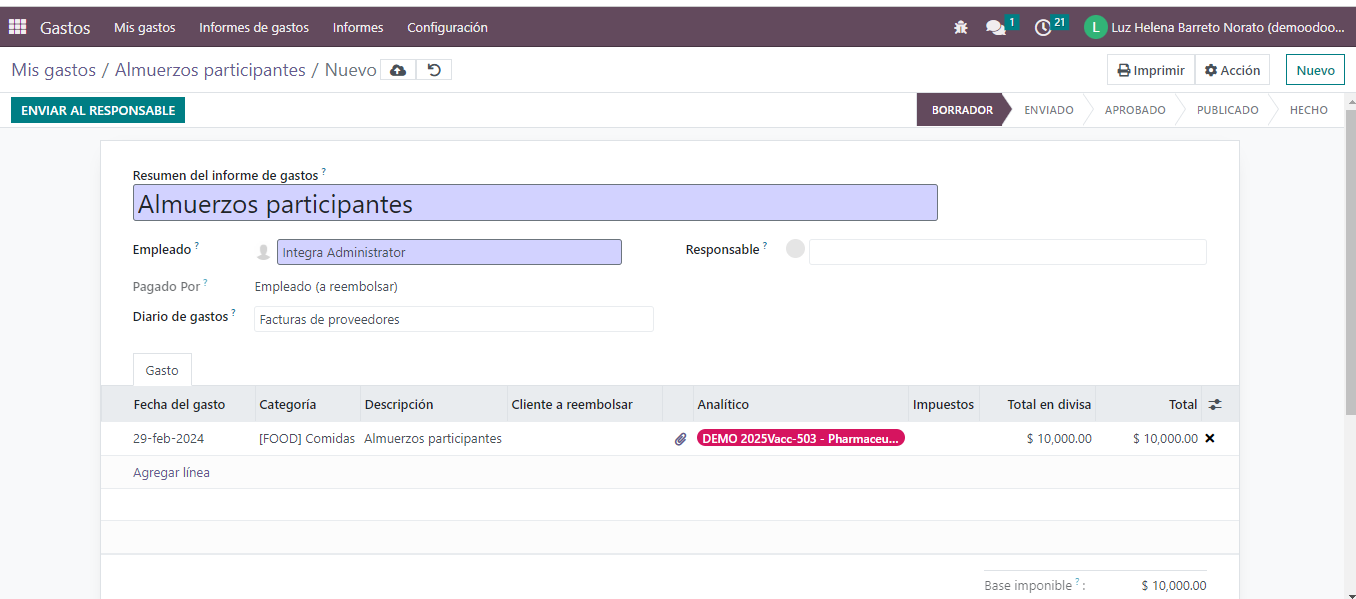
Task: Open the Diario de gastos dropdown
Action: [453, 320]
